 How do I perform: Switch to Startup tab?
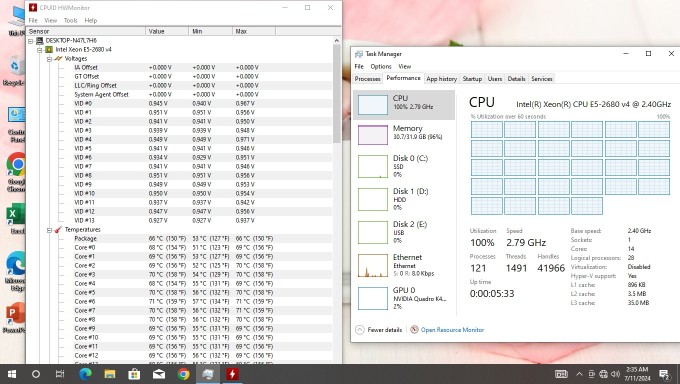click(x=472, y=79)
